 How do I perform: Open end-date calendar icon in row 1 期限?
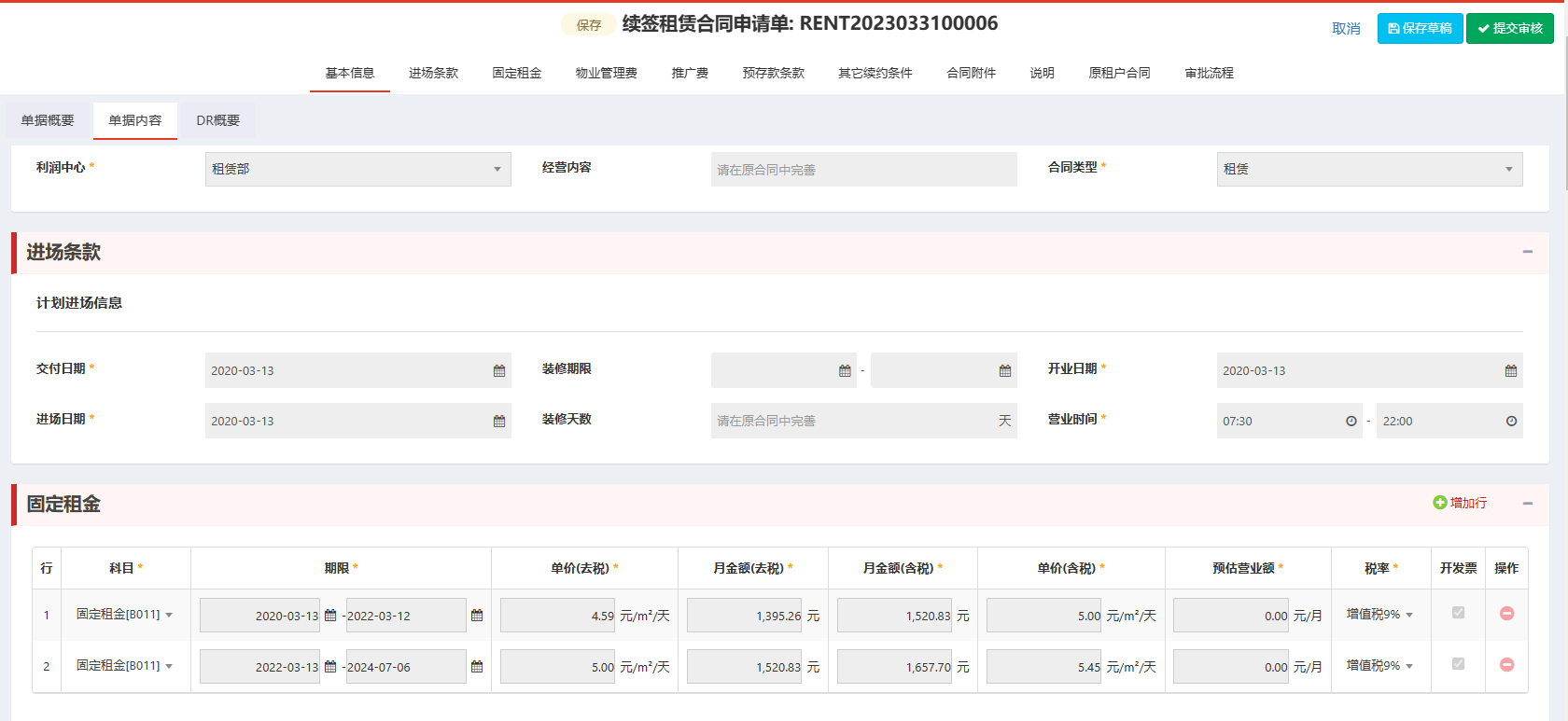(x=477, y=616)
